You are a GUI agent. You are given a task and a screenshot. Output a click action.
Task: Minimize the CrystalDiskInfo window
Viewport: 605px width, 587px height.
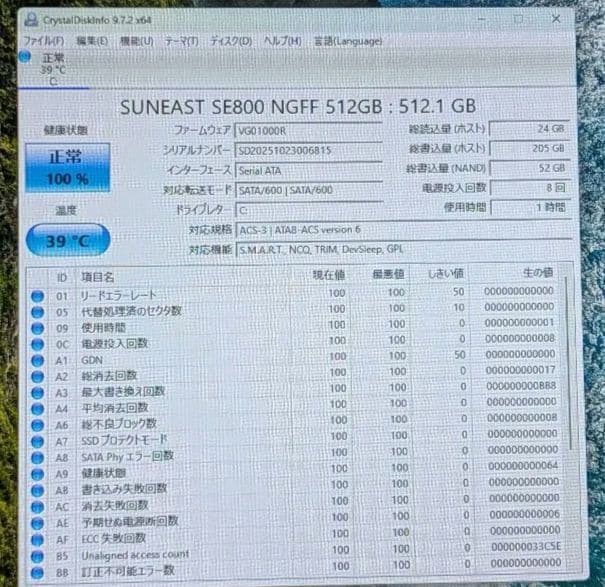pyautogui.click(x=482, y=19)
